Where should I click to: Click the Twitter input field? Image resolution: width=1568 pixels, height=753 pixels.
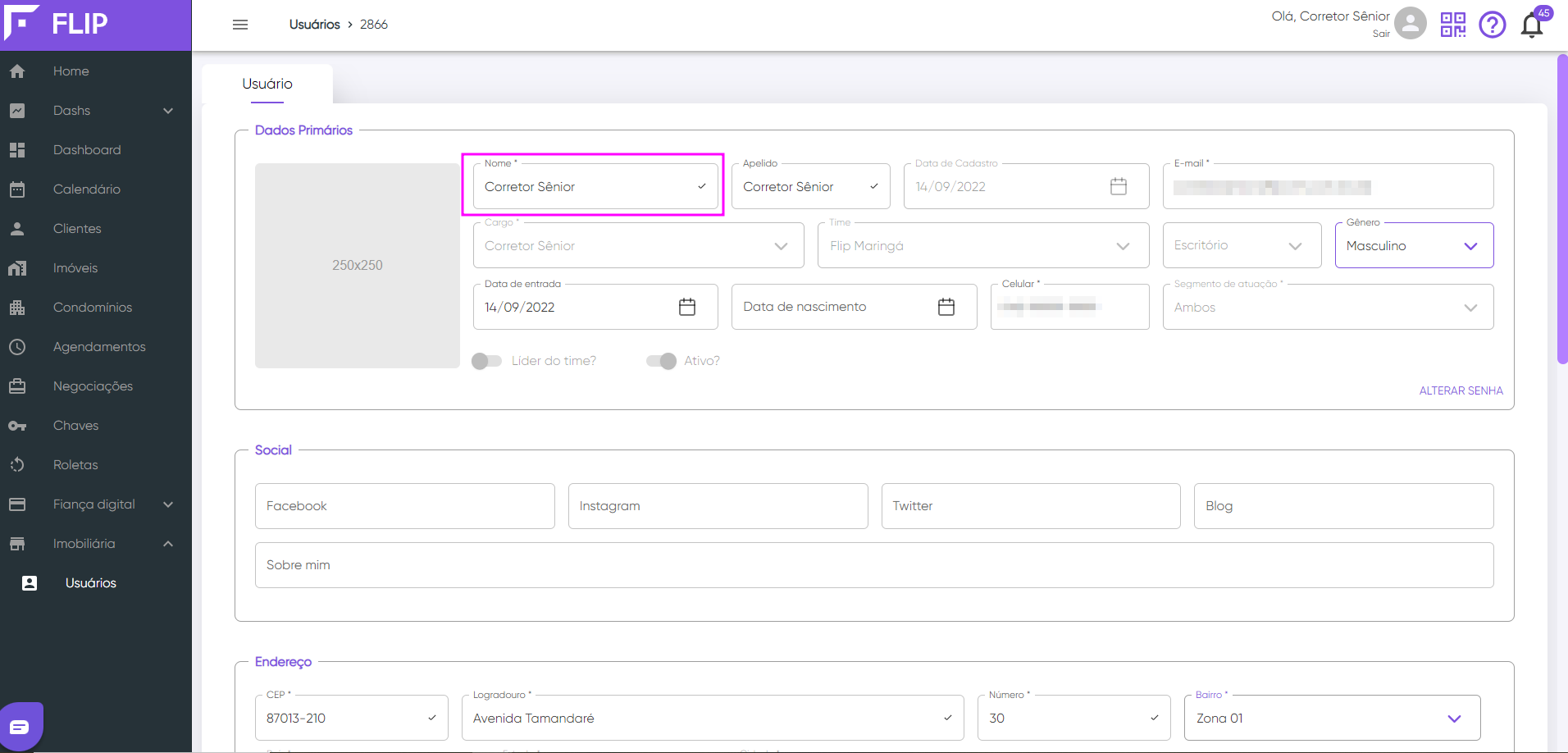coord(1031,506)
